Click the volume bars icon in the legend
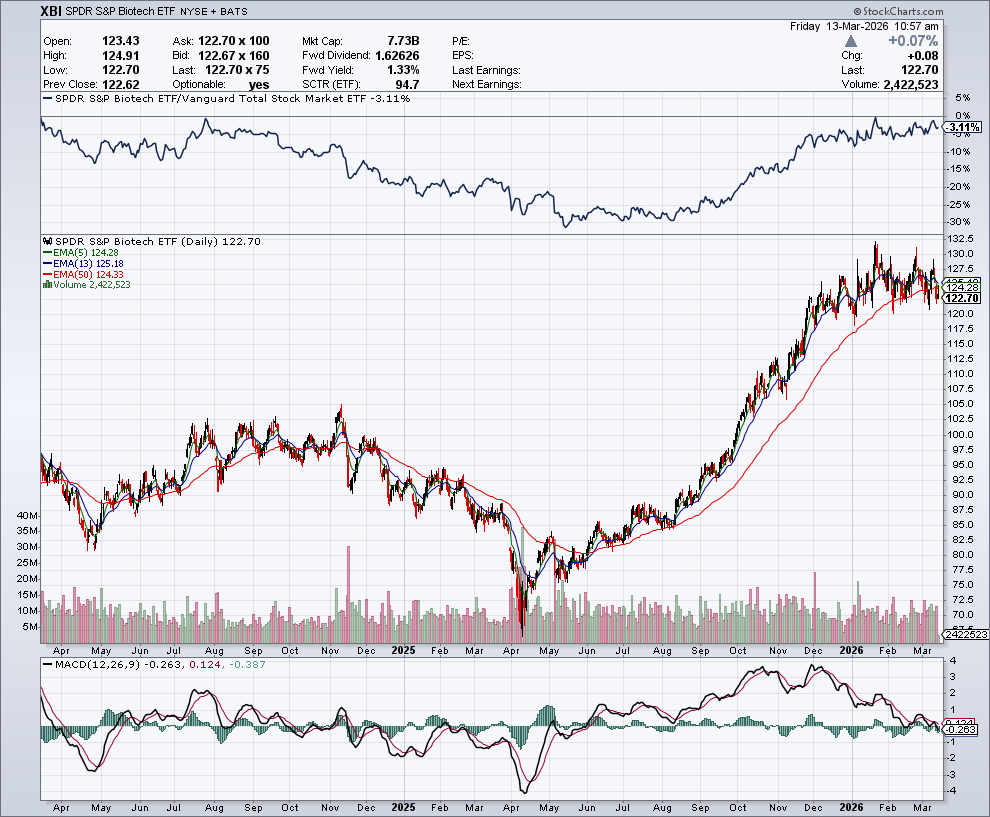 click(47, 285)
